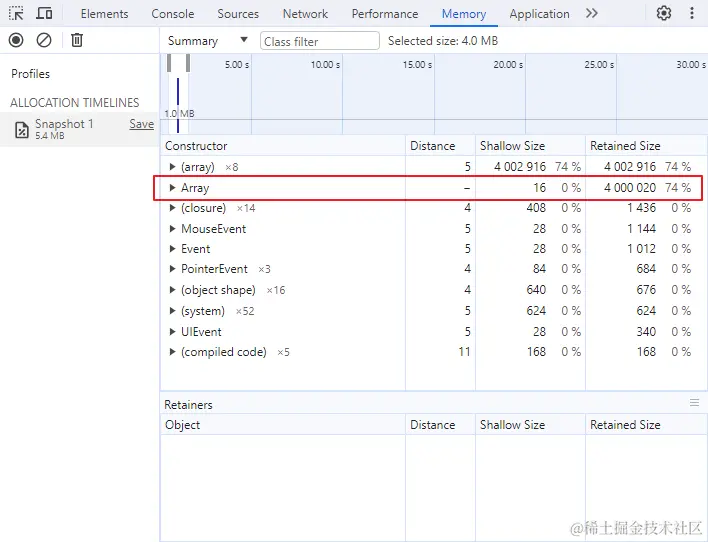708x542 pixels.
Task: Open the Summary view dropdown
Action: coord(208,41)
